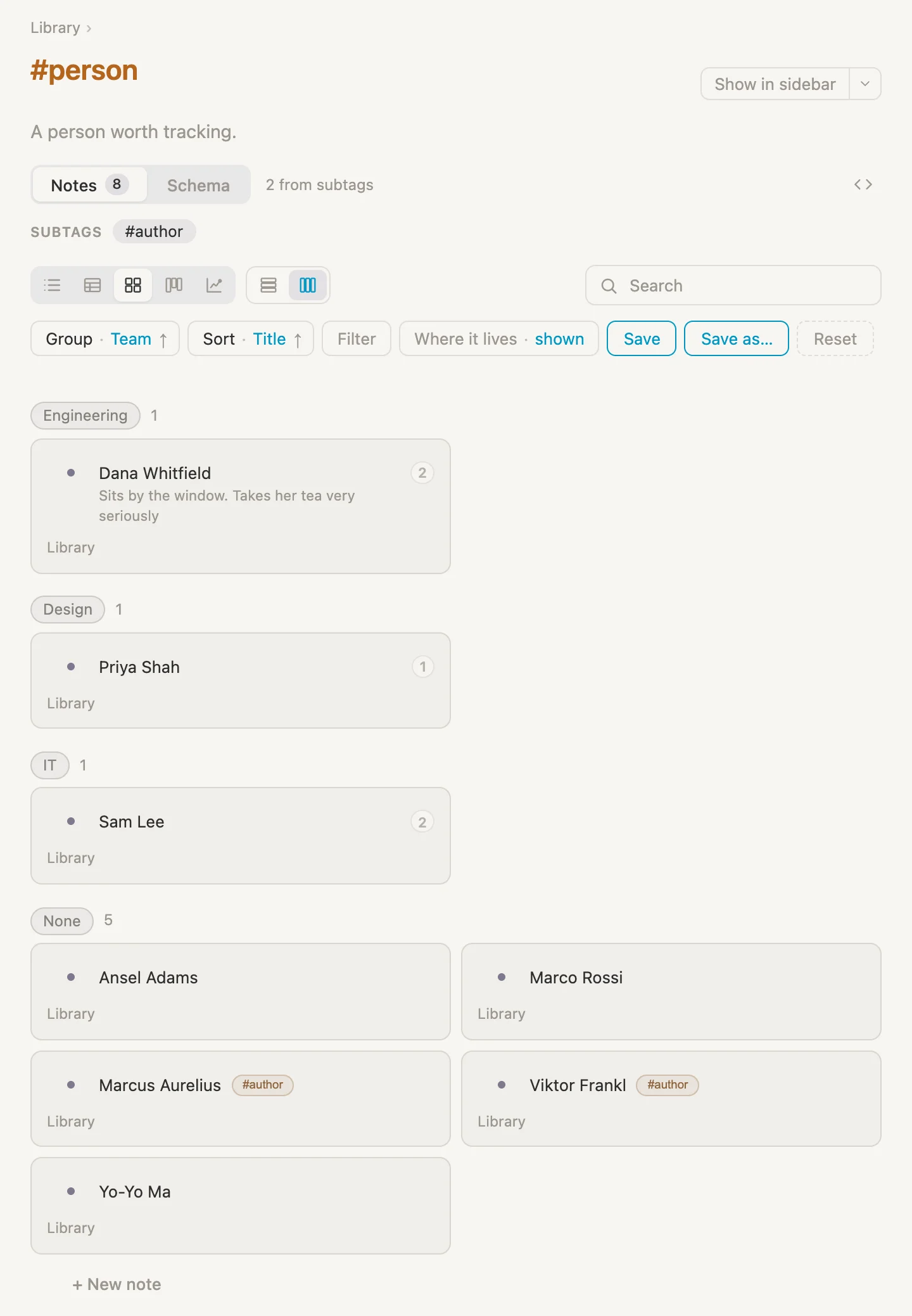This screenshot has height=1316, width=912.
Task: Open the Marco Rossi note
Action: pos(671,992)
